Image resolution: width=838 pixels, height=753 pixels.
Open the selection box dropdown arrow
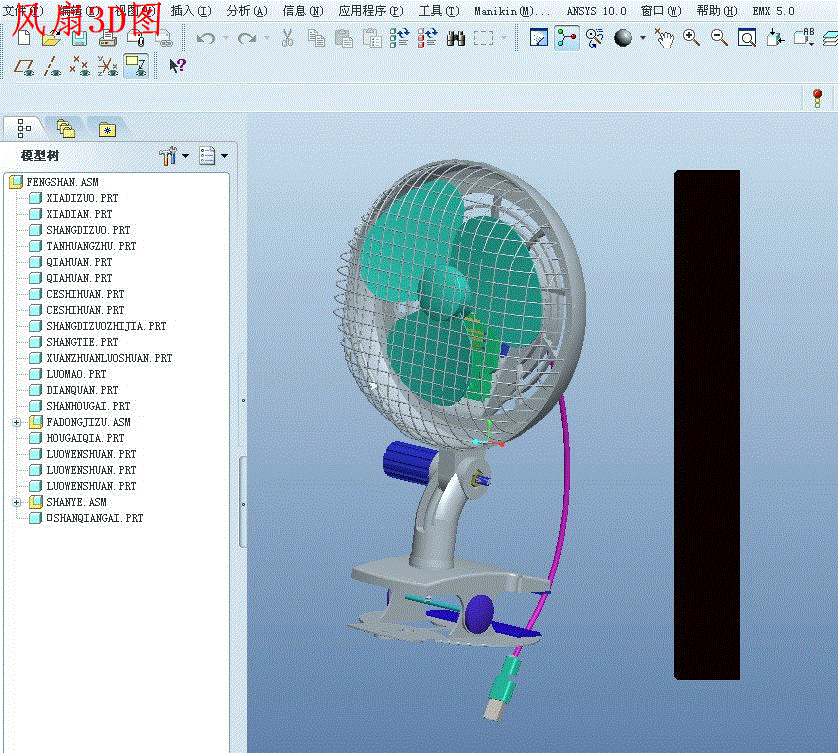503,38
